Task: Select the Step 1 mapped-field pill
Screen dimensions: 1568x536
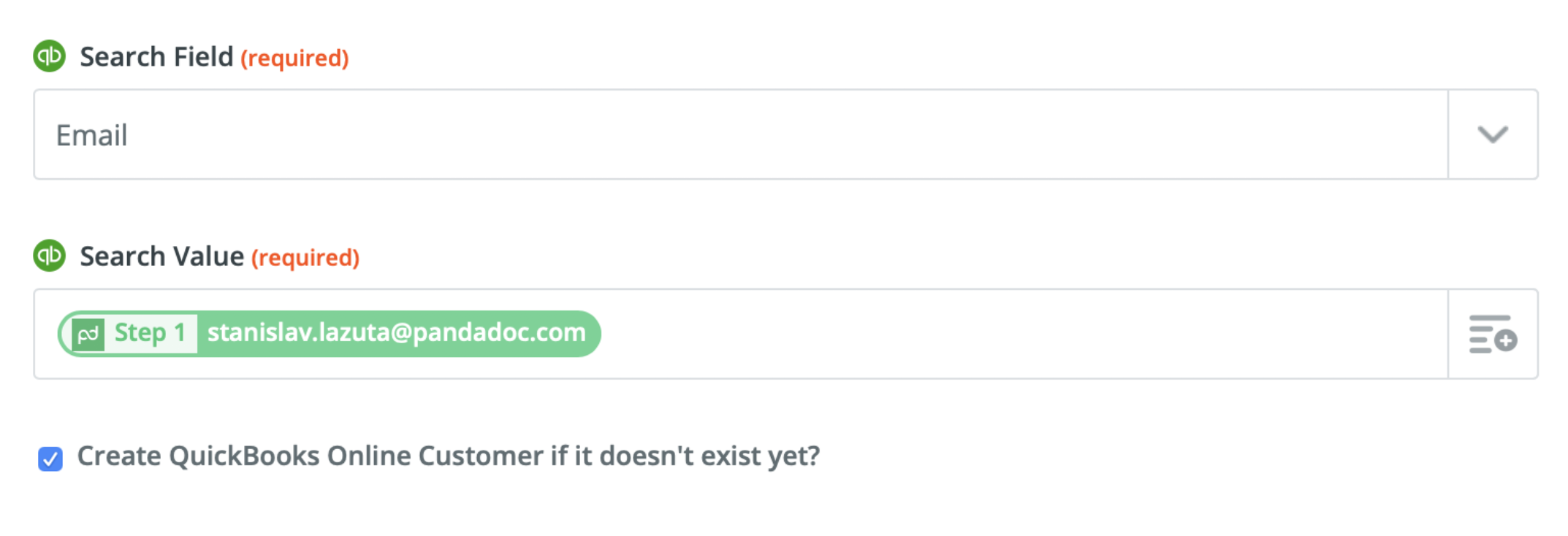Action: (x=329, y=334)
